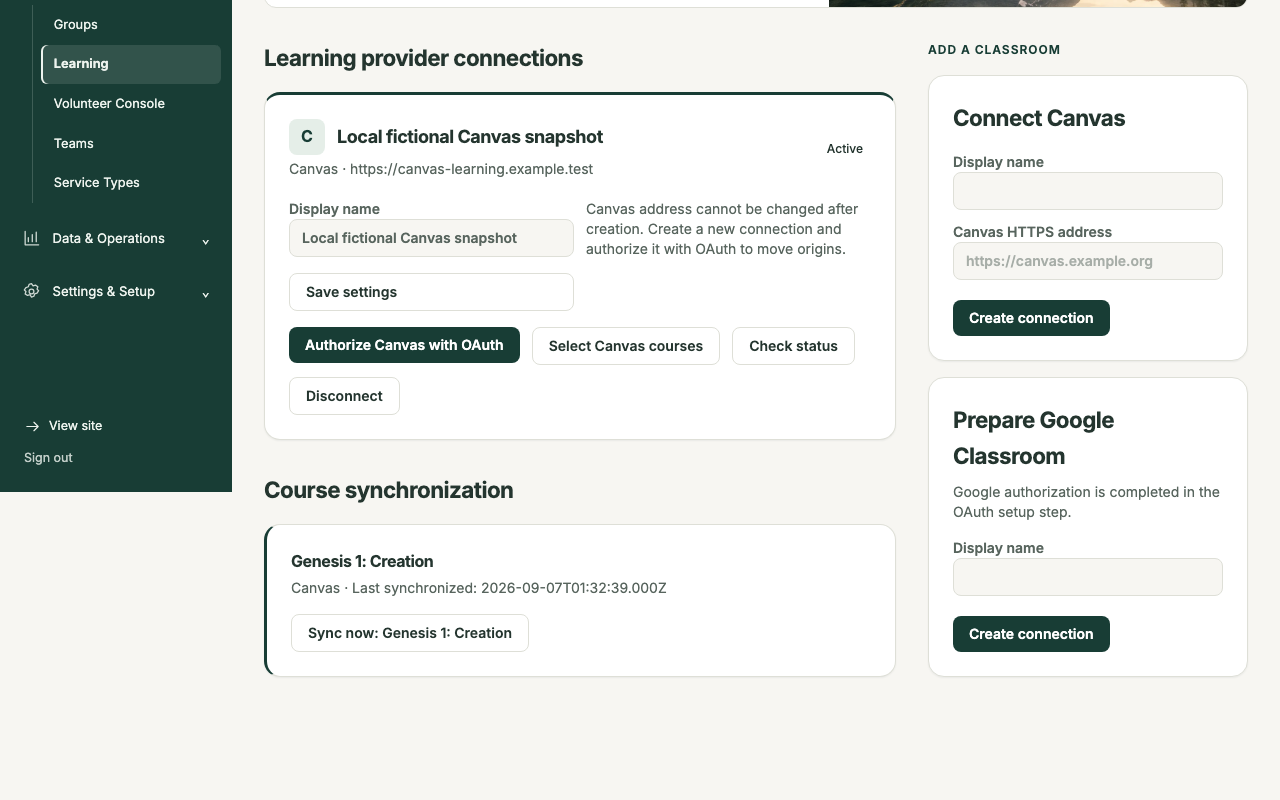The image size is (1280, 800).
Task: Click the Disconnect button
Action: [344, 396]
